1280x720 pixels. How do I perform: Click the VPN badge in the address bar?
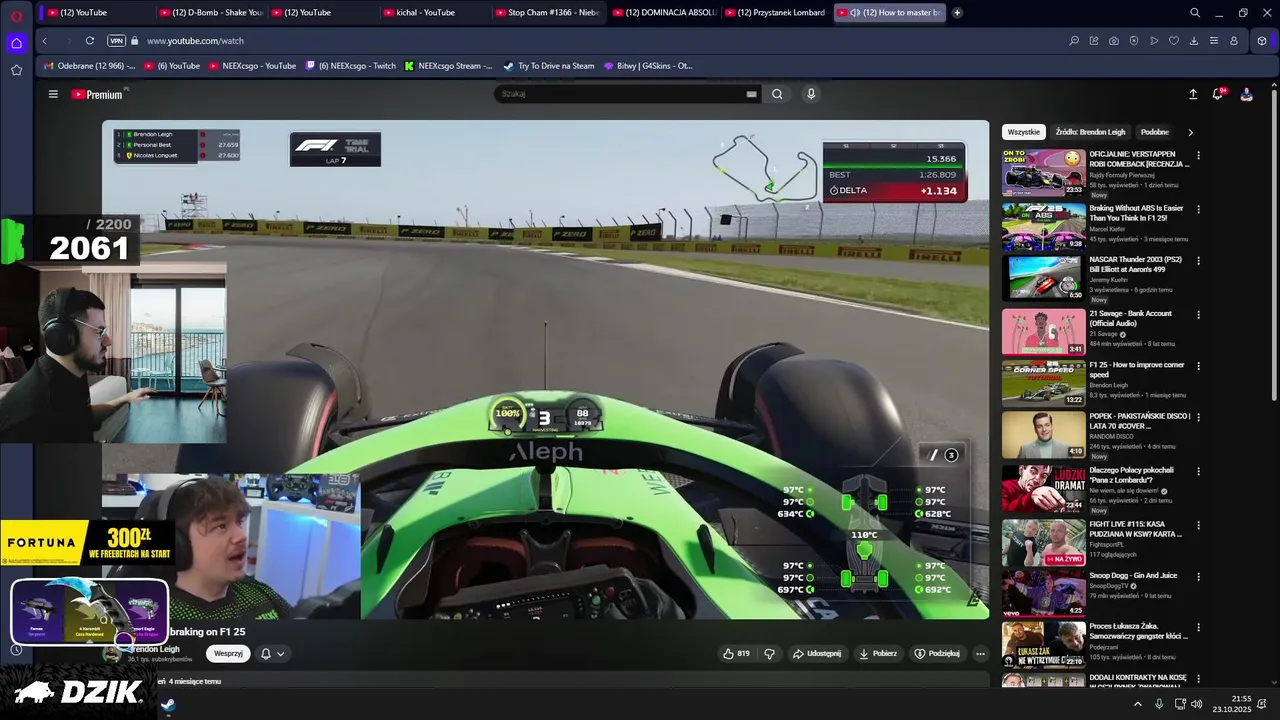tap(116, 41)
